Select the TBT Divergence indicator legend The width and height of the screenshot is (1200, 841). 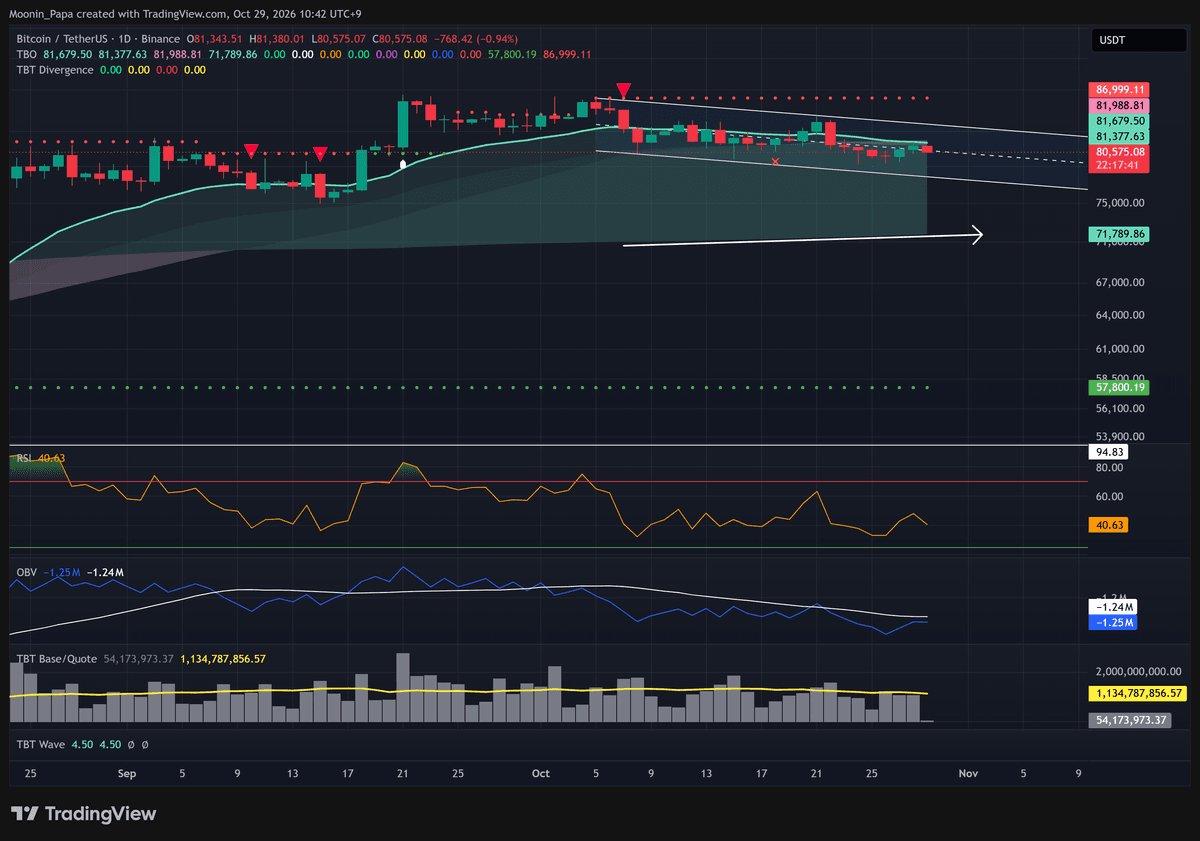[x=55, y=70]
